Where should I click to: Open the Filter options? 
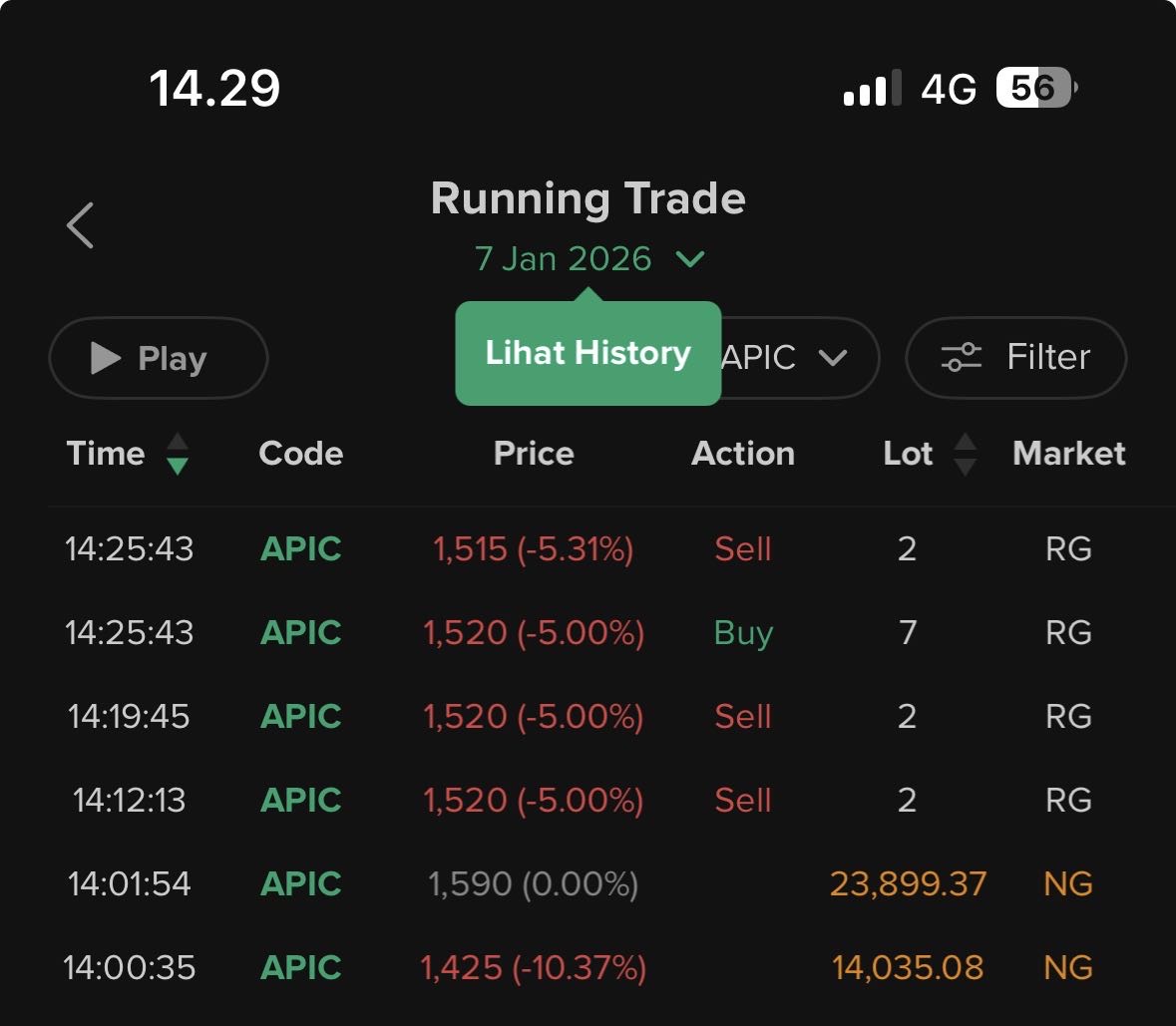[x=1015, y=357]
